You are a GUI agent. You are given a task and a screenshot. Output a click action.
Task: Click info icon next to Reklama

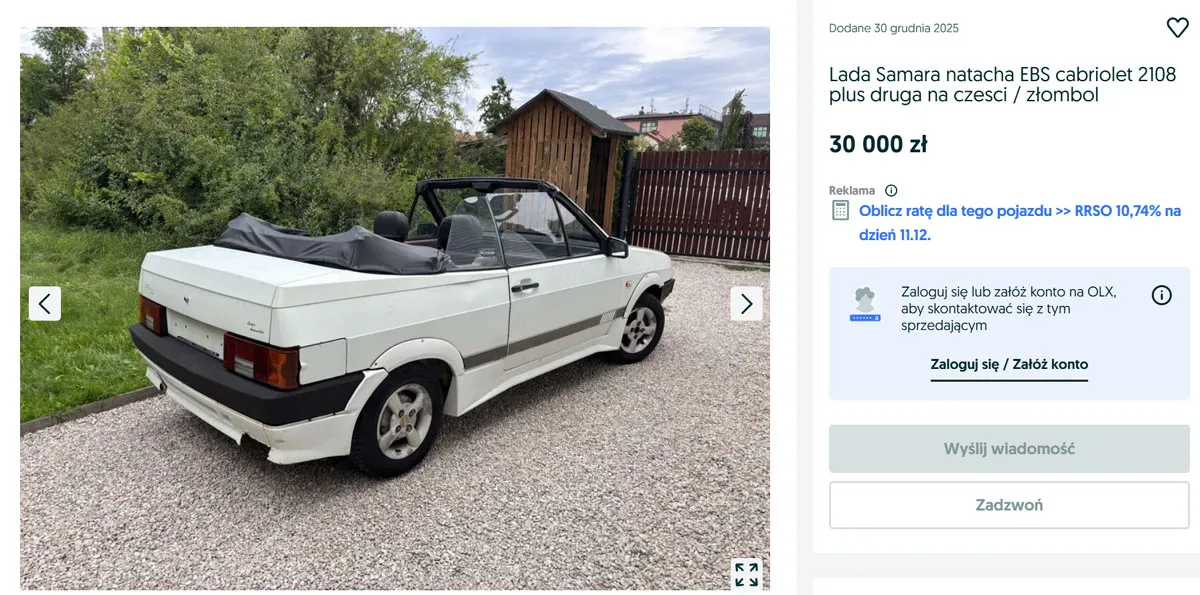tap(891, 190)
